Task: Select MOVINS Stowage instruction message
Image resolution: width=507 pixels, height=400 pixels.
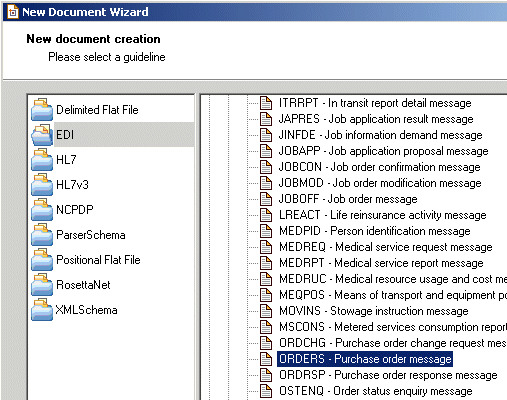Action: pos(374,311)
